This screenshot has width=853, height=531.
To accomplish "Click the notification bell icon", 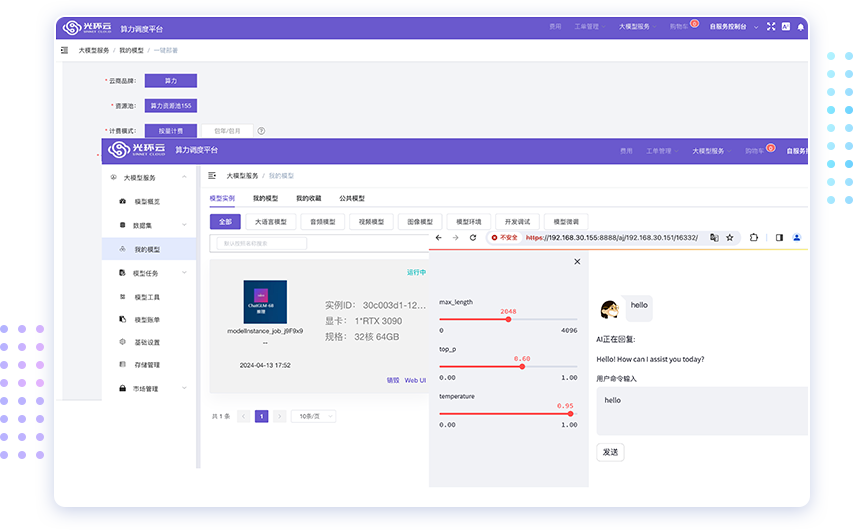I will (800, 27).
